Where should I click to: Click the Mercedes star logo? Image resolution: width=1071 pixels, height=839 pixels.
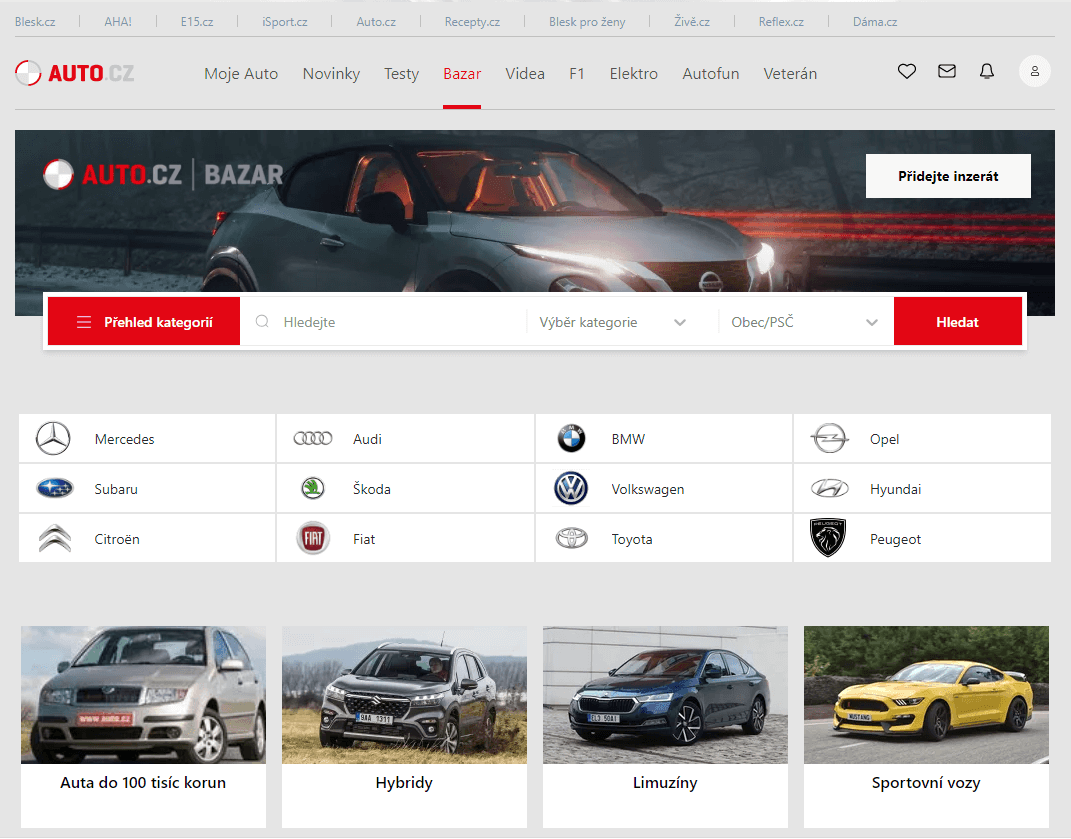point(53,439)
